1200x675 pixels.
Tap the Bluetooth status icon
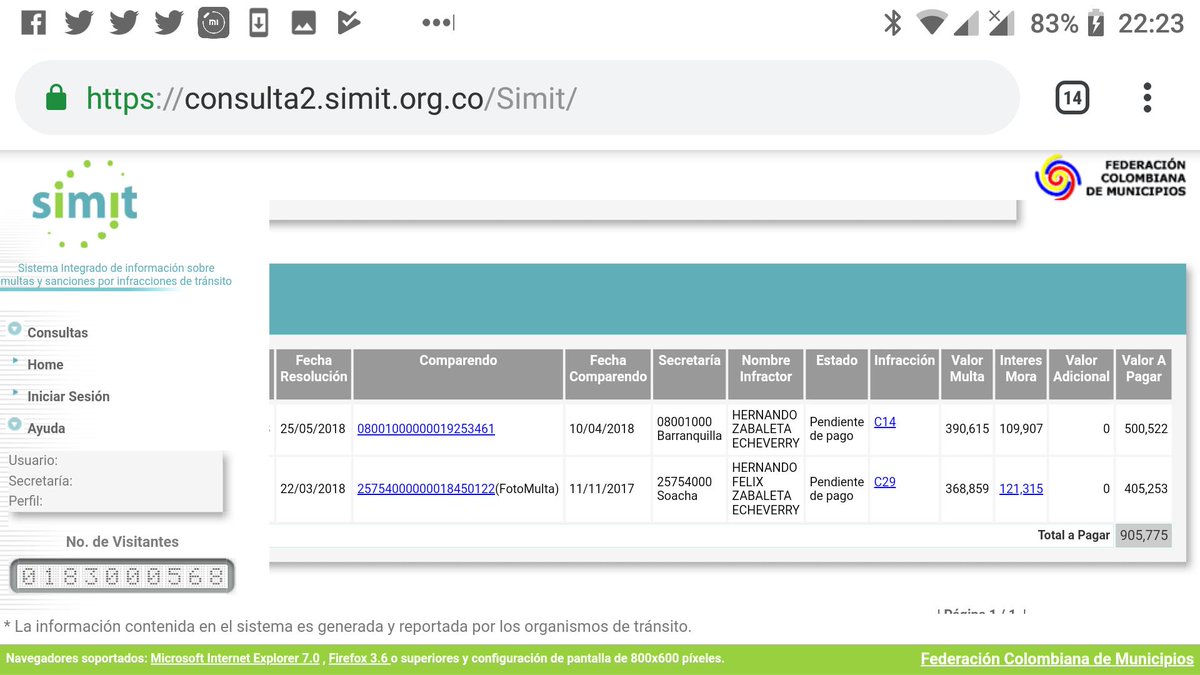click(x=893, y=22)
